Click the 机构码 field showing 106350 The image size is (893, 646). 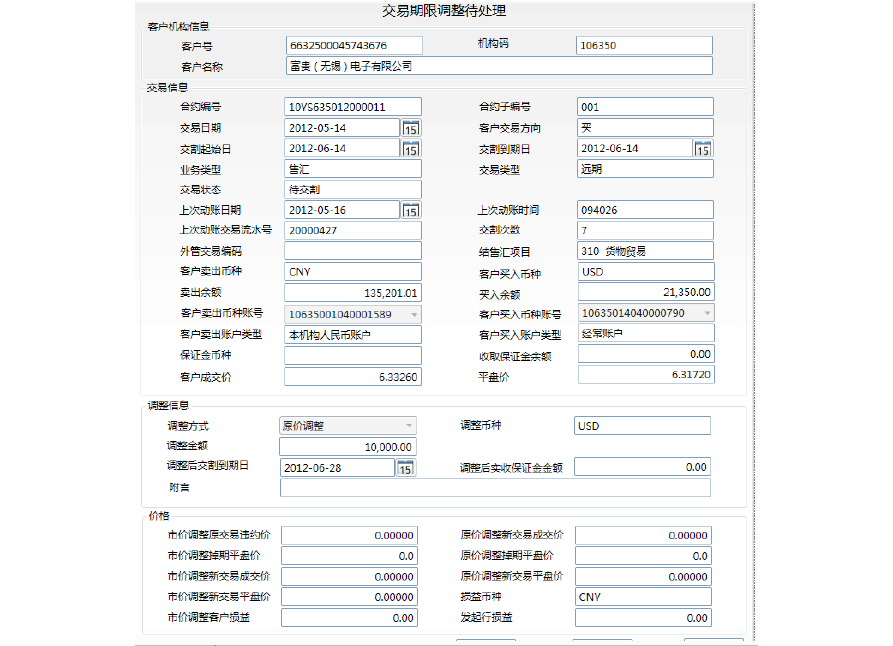tap(644, 45)
